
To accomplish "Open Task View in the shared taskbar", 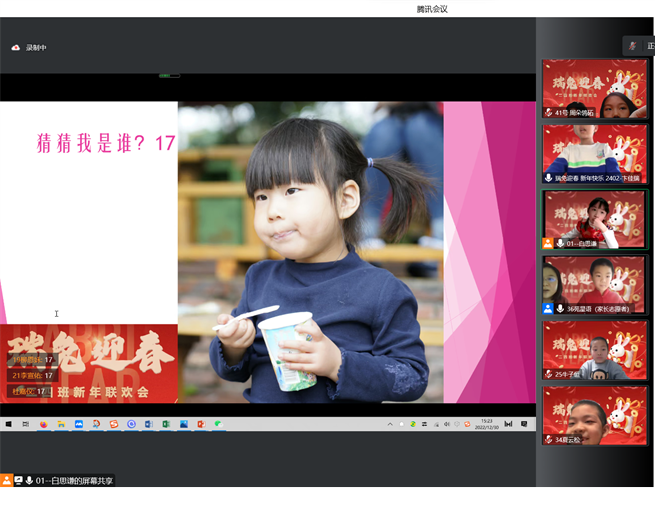I will [x=26, y=424].
